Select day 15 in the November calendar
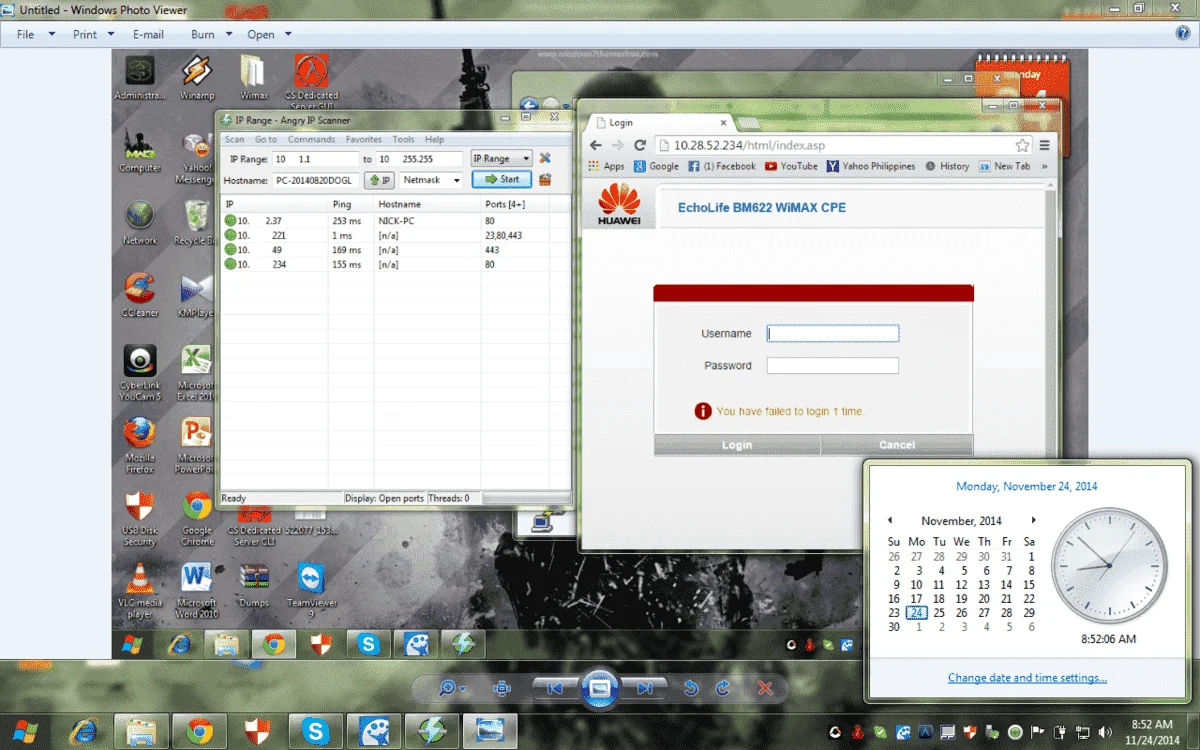This screenshot has width=1200, height=750. tap(1029, 585)
